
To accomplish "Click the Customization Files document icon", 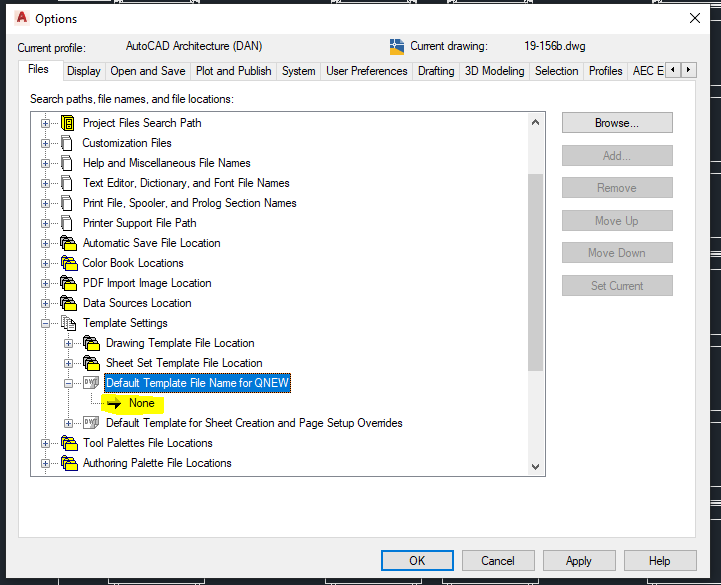I will 67,143.
